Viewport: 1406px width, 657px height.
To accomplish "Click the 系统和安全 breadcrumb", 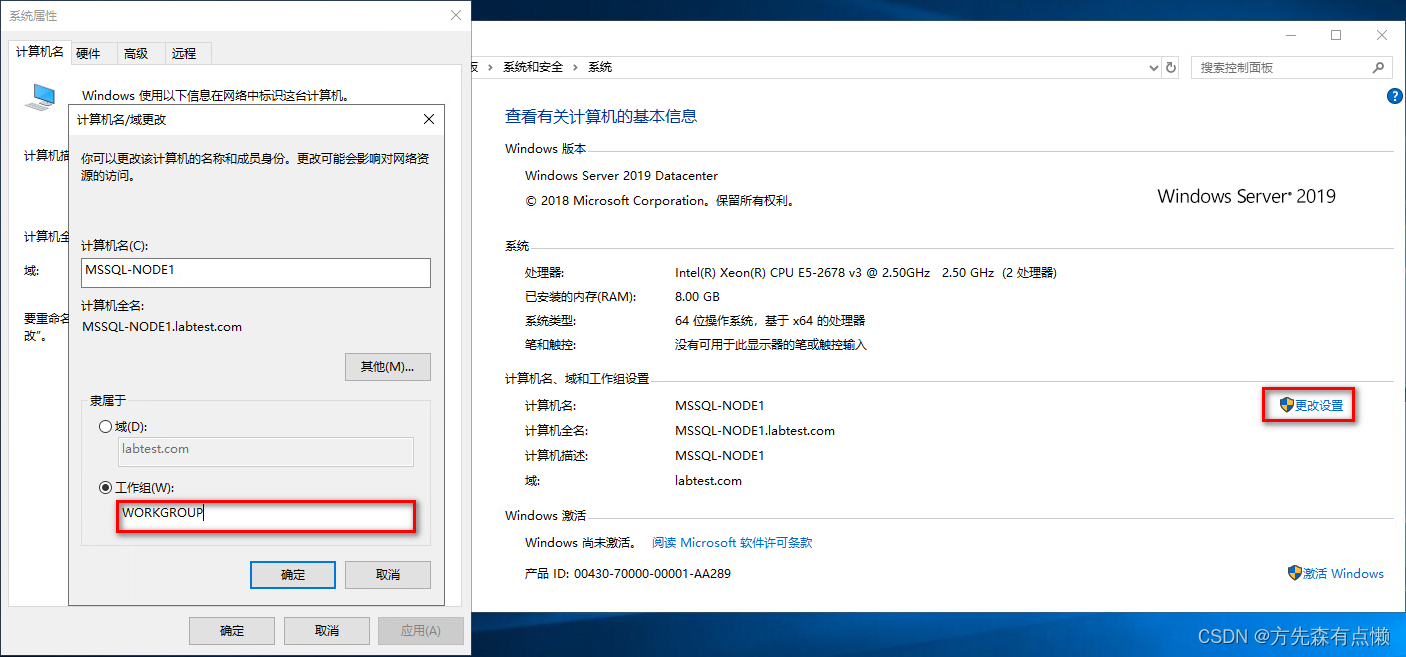I will click(x=534, y=67).
